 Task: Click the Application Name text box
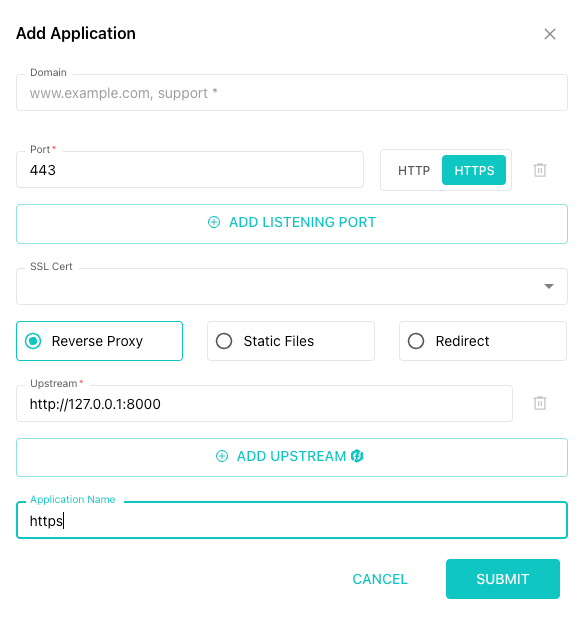tap(292, 520)
